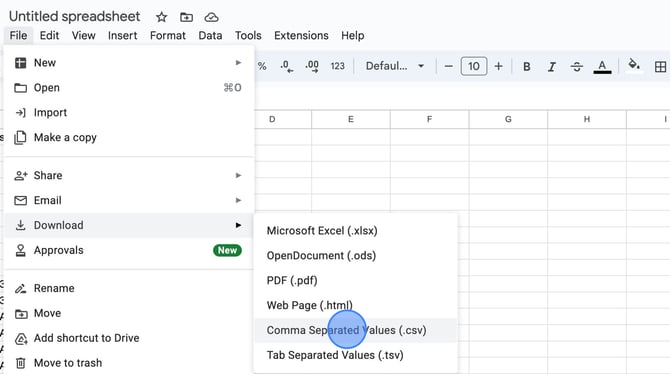The height and width of the screenshot is (374, 670).
Task: Click the font size field showing 10
Action: click(473, 66)
